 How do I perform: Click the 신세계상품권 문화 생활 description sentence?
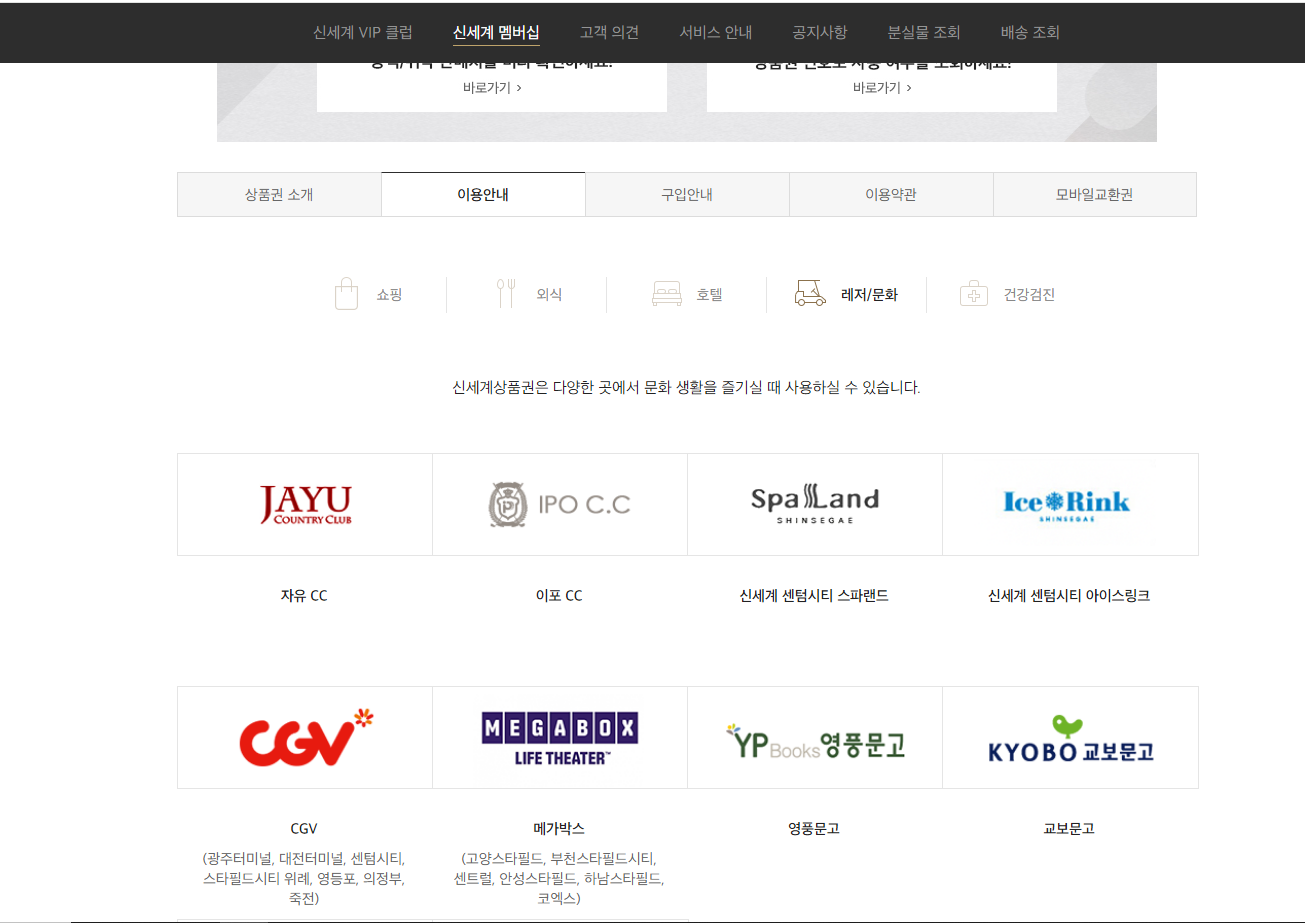pos(686,387)
